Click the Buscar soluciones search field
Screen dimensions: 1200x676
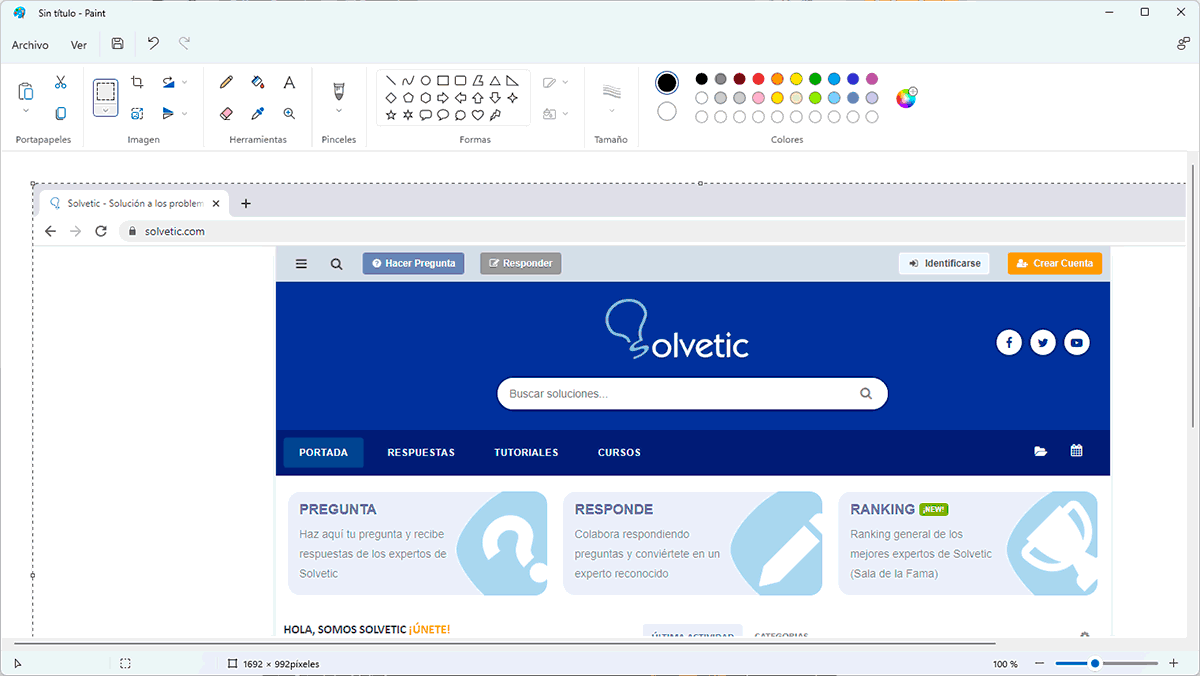[x=692, y=394]
